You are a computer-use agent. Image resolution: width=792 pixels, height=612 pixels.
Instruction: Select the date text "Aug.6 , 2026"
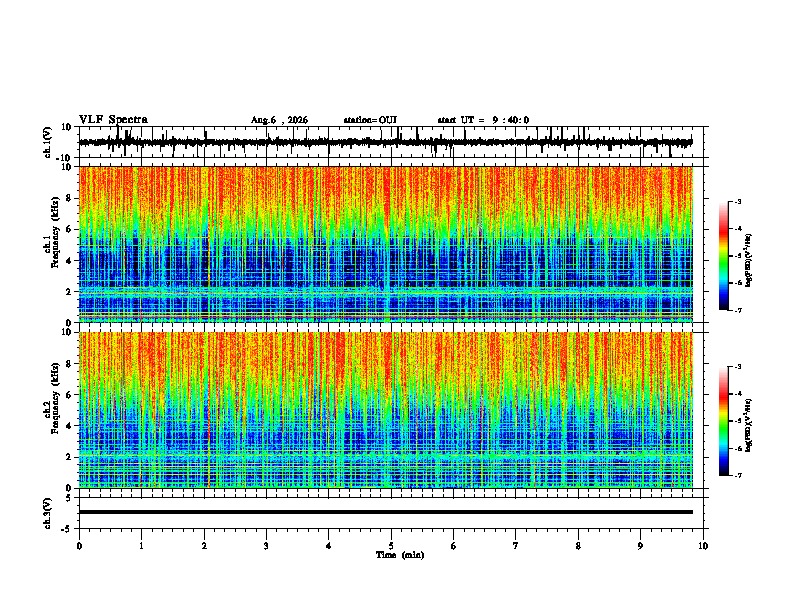tap(279, 120)
